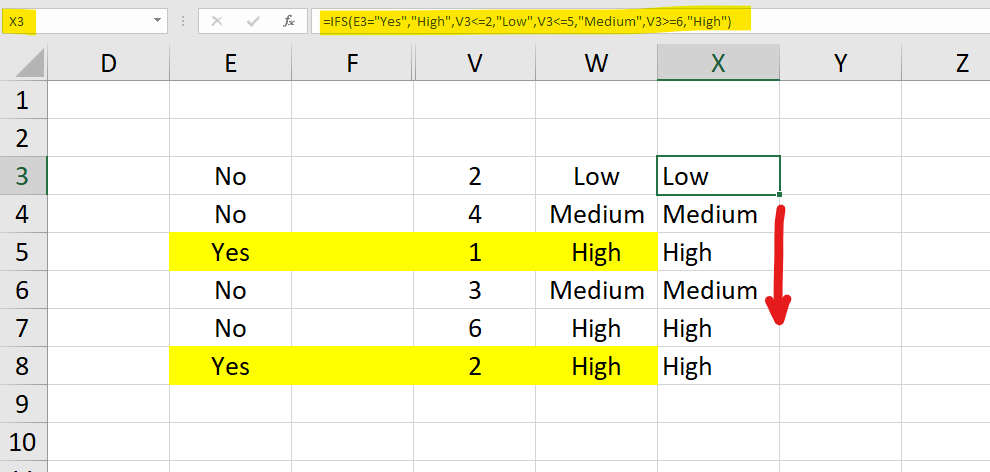The image size is (990, 472).
Task: Click the IFS formula text in formula bar
Action: pos(527,22)
